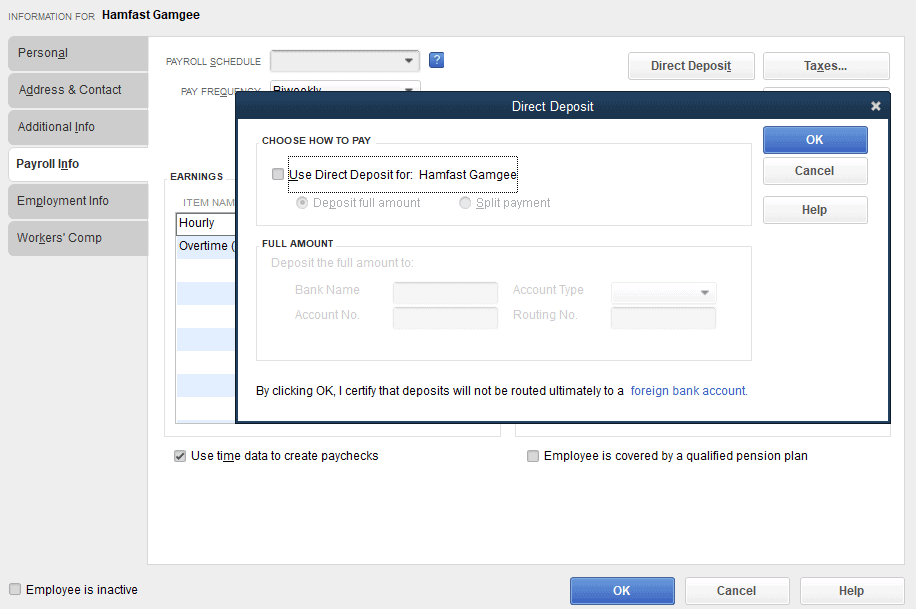Open the Account Type dropdown
This screenshot has width=916, height=609.
(x=663, y=292)
